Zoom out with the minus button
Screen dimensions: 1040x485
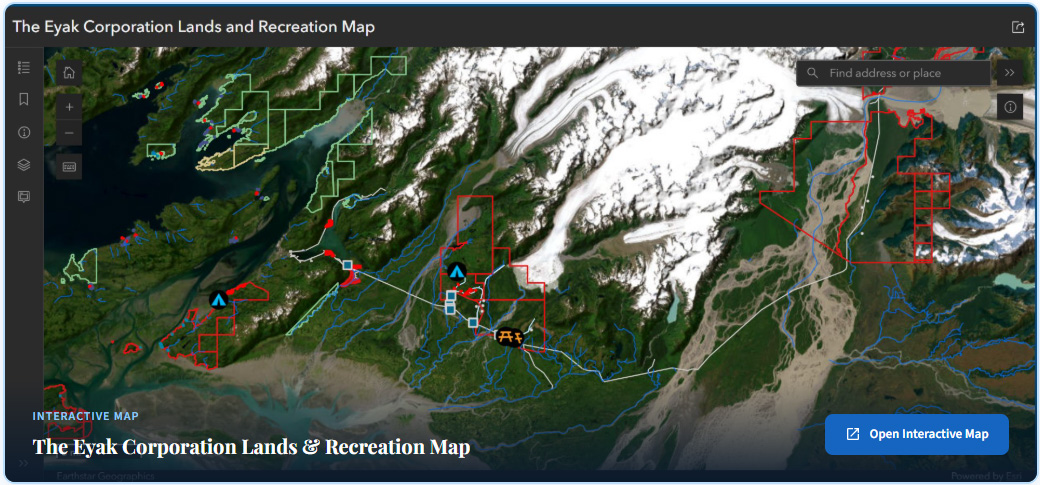[69, 133]
